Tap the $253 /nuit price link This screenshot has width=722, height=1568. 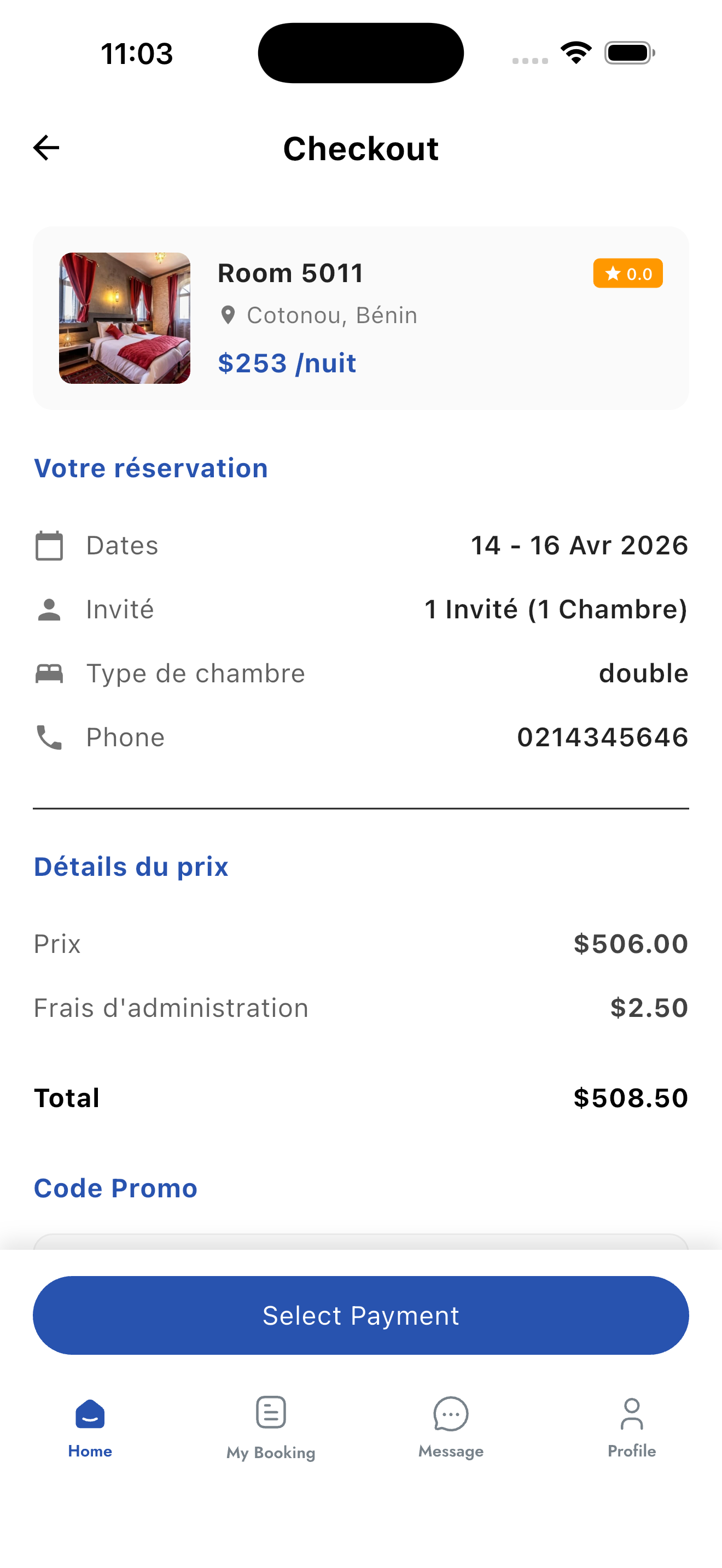point(287,363)
